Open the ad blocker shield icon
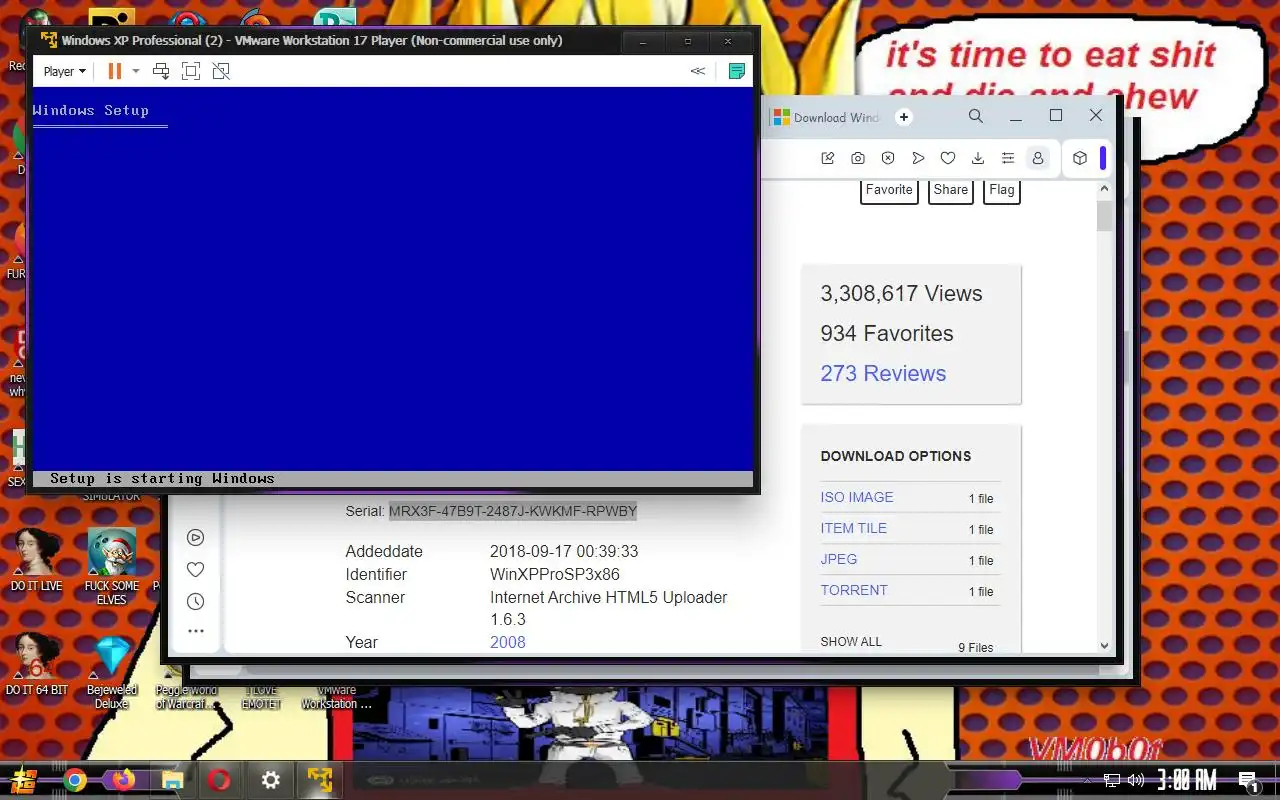 (x=888, y=158)
